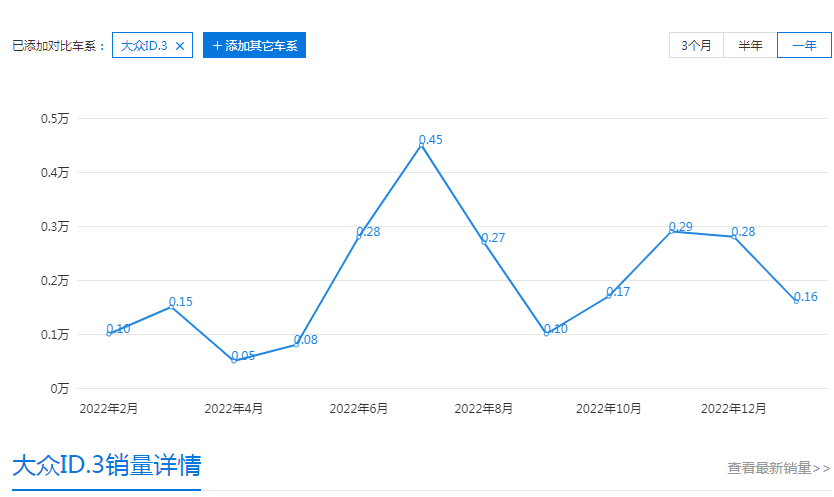Click the 2022年6月 axis label
This screenshot has height=497, width=834.
pos(358,409)
